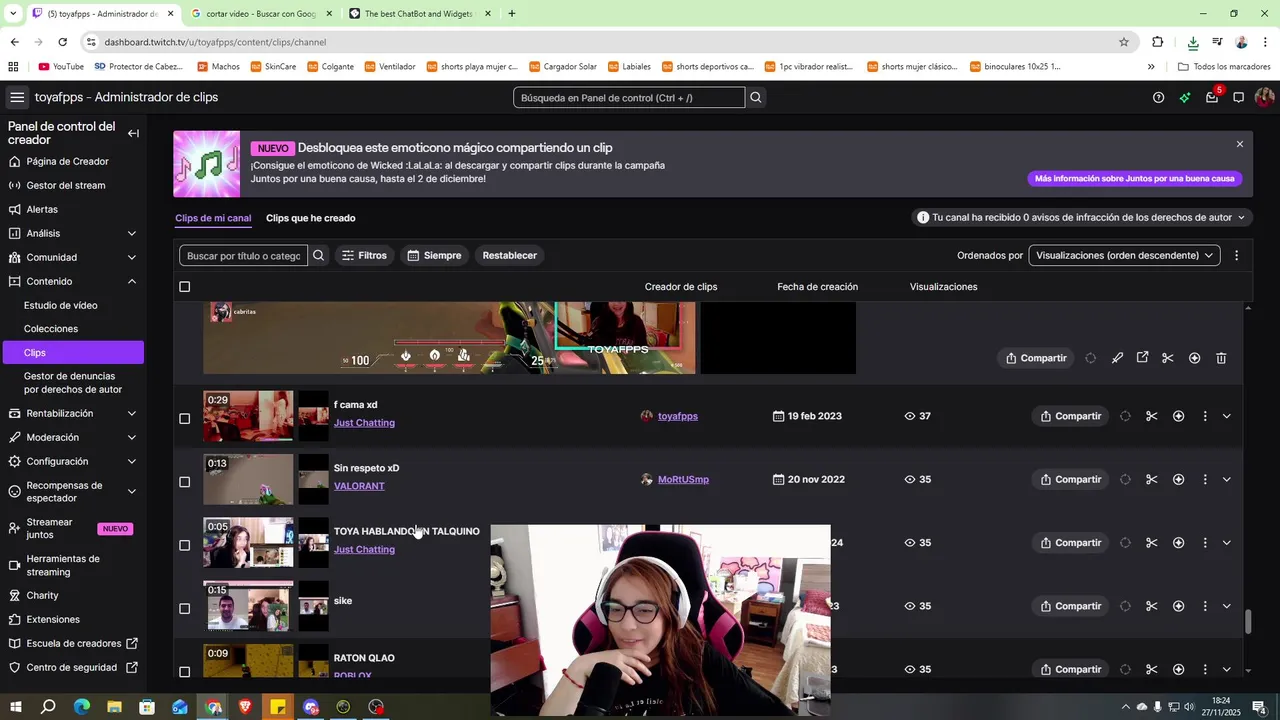The image size is (1280, 720).
Task: Click Más información sobre Juntos por una buena causa
Action: (1134, 178)
